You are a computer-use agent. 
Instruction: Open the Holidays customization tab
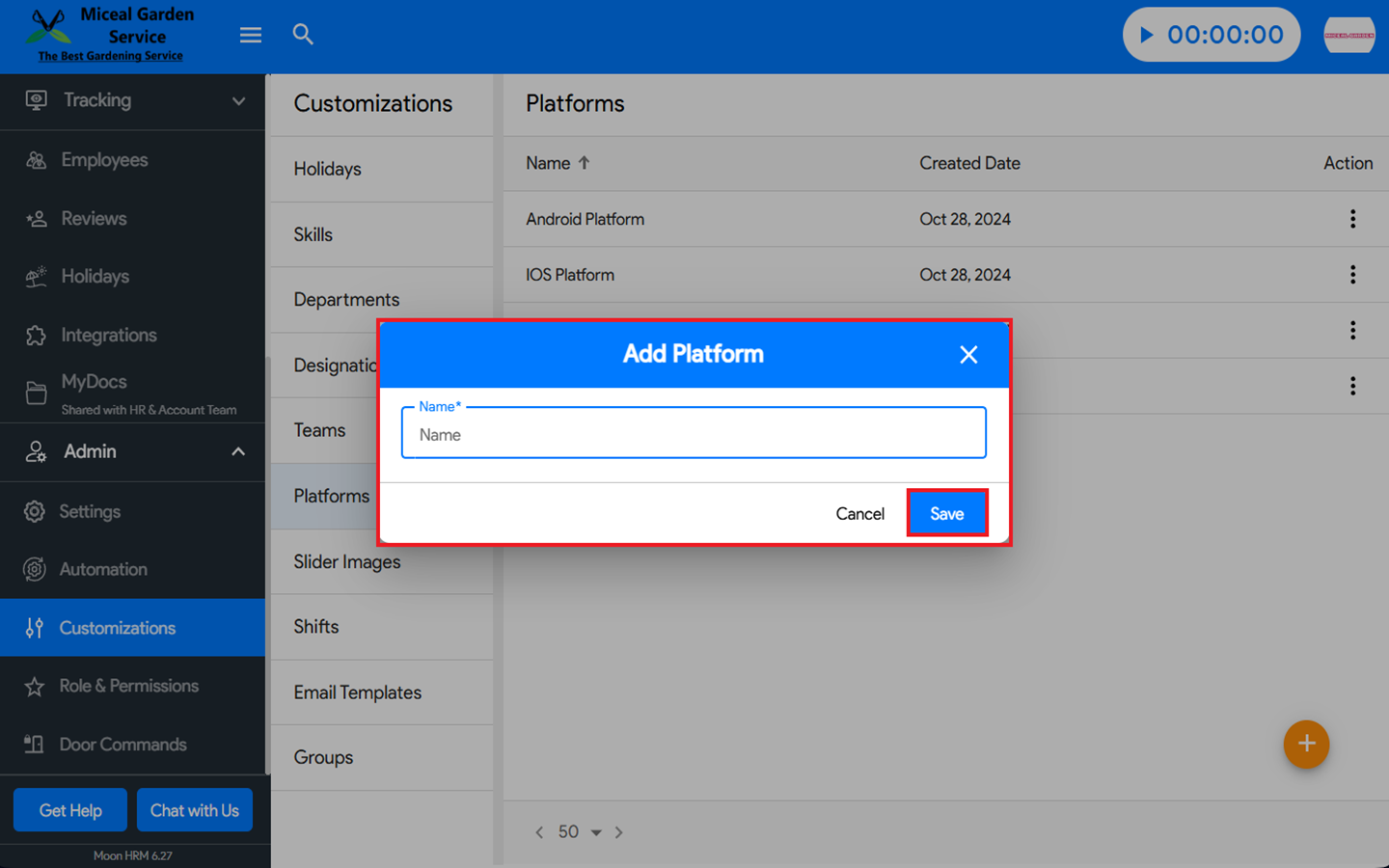tap(328, 169)
